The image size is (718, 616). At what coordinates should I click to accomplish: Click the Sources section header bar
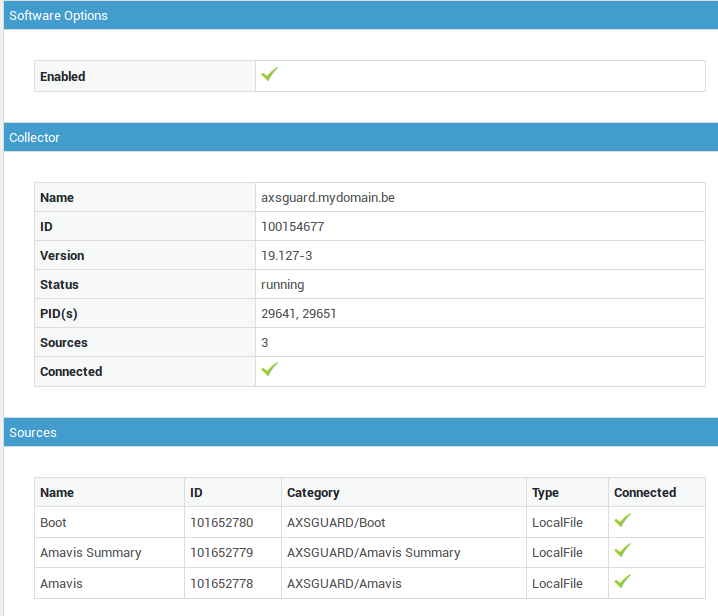(x=361, y=432)
